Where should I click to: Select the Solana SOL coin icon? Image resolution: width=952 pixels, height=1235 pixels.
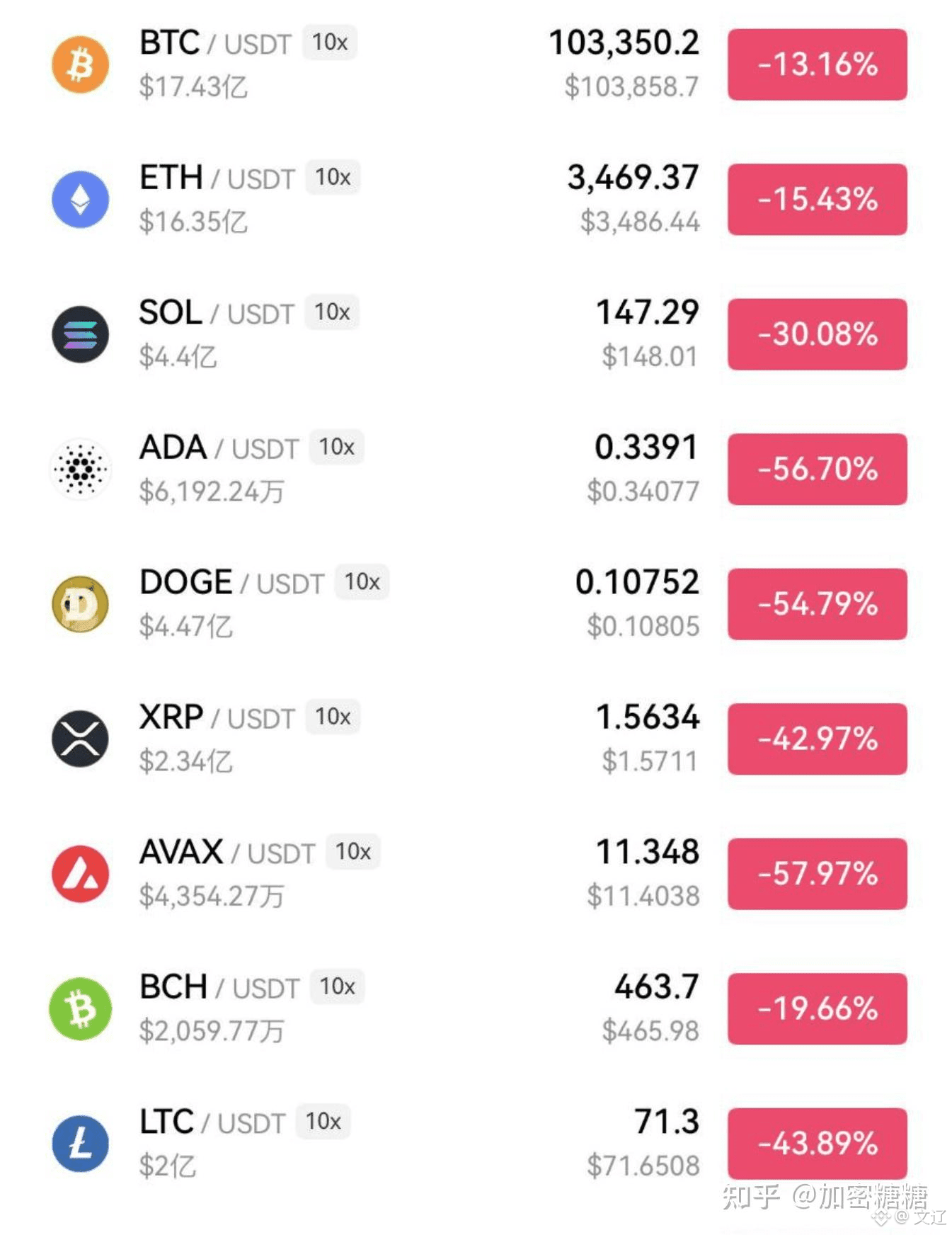pyautogui.click(x=80, y=334)
